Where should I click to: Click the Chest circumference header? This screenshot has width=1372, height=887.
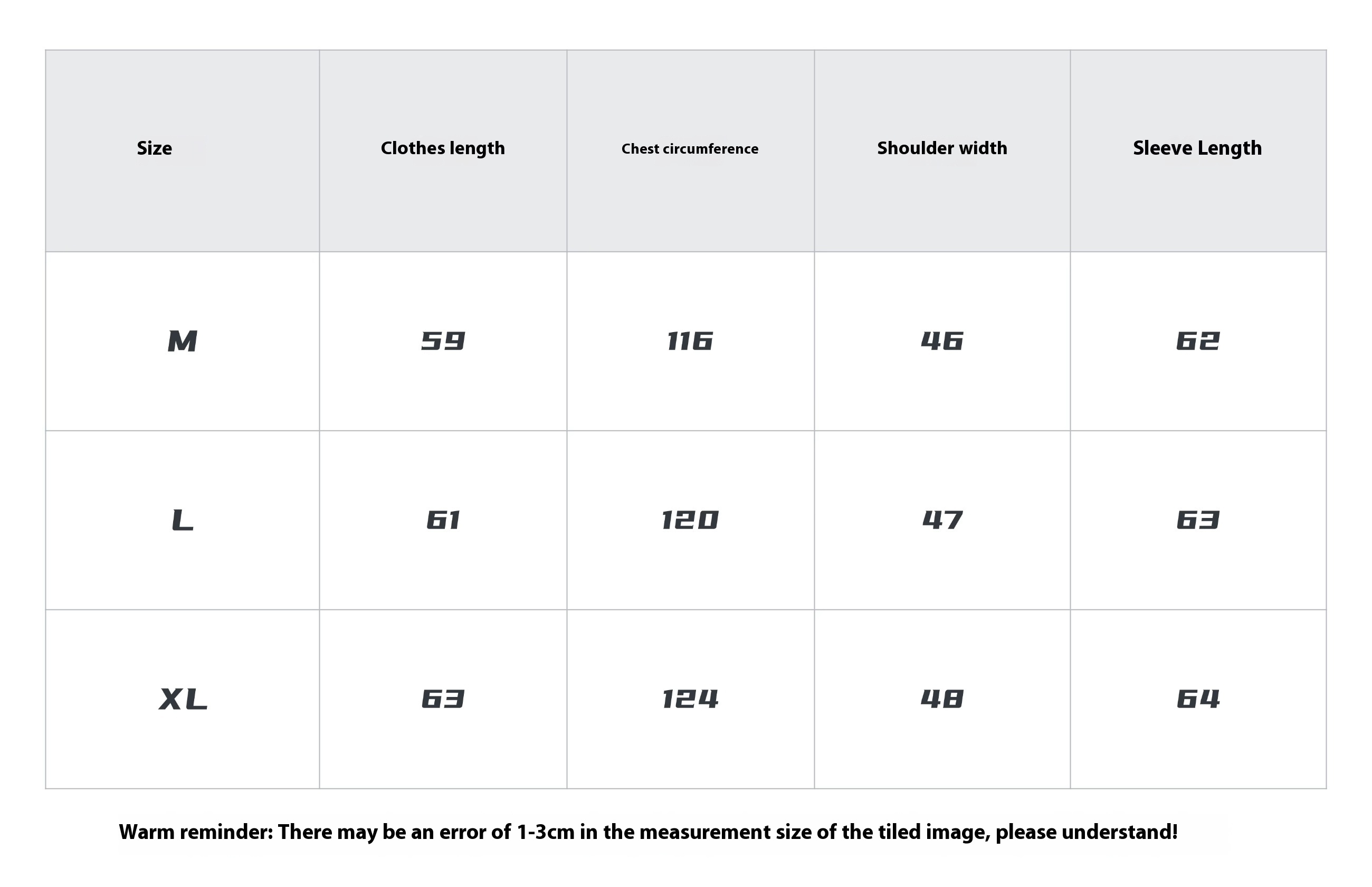pyautogui.click(x=690, y=148)
